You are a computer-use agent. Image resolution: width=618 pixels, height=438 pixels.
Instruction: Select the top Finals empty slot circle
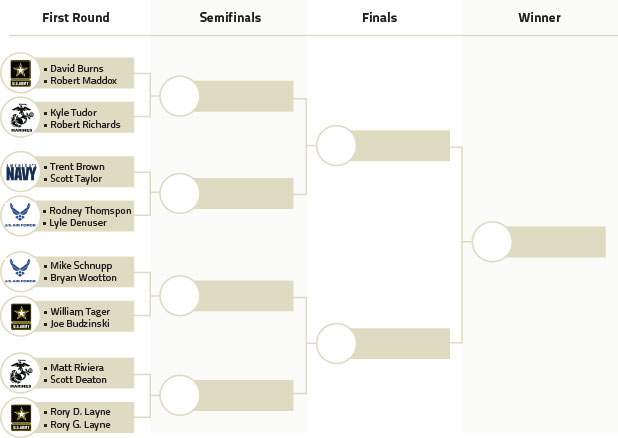336,145
